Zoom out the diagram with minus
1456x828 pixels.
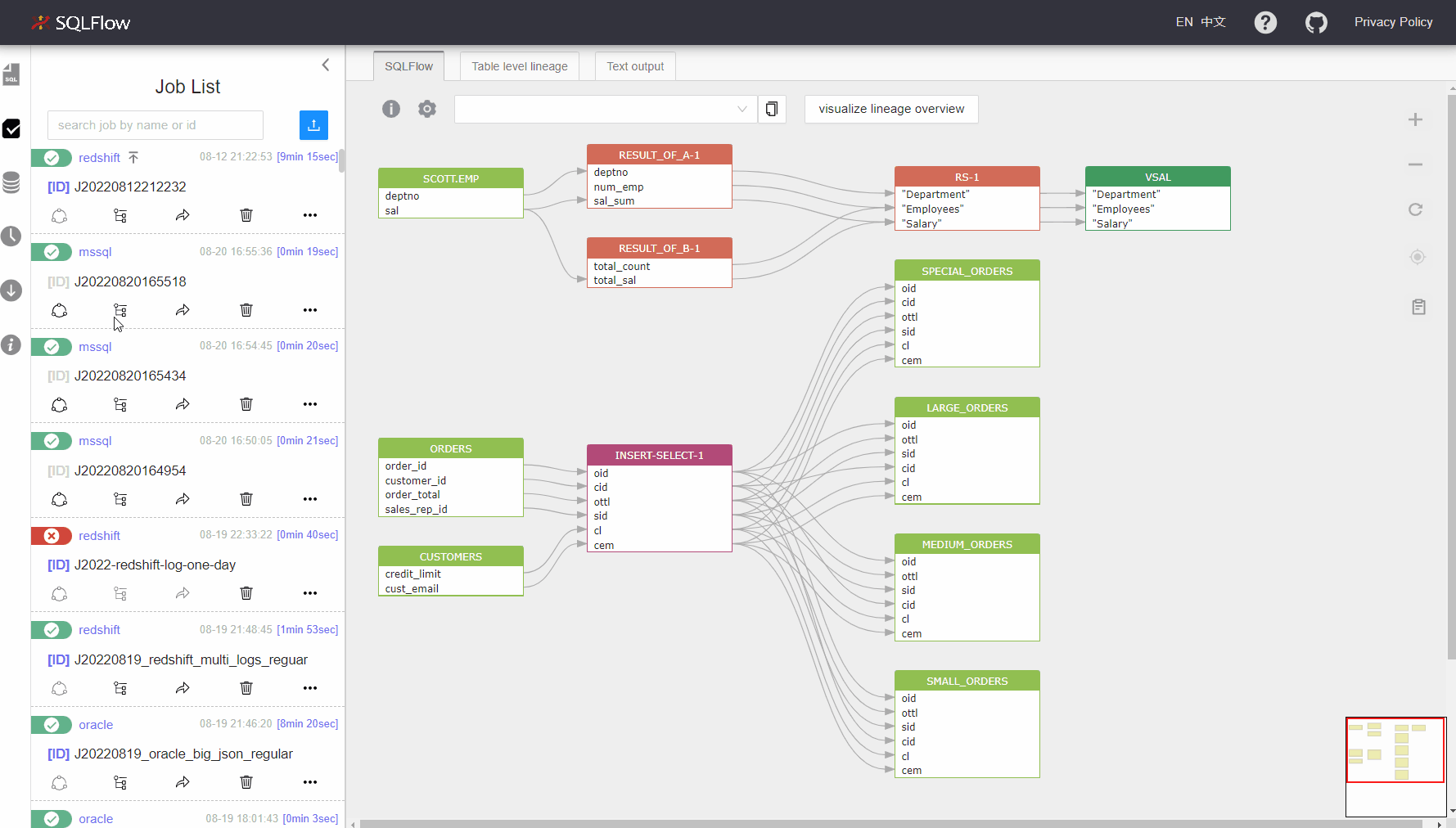point(1415,164)
